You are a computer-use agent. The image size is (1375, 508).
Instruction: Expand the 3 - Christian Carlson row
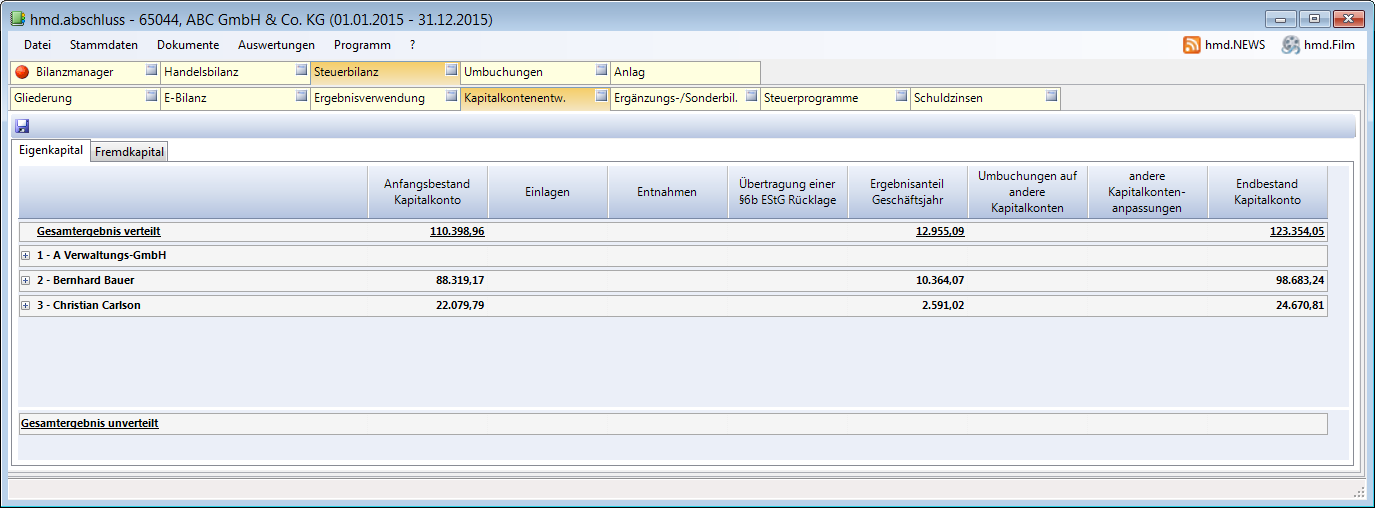tap(25, 306)
